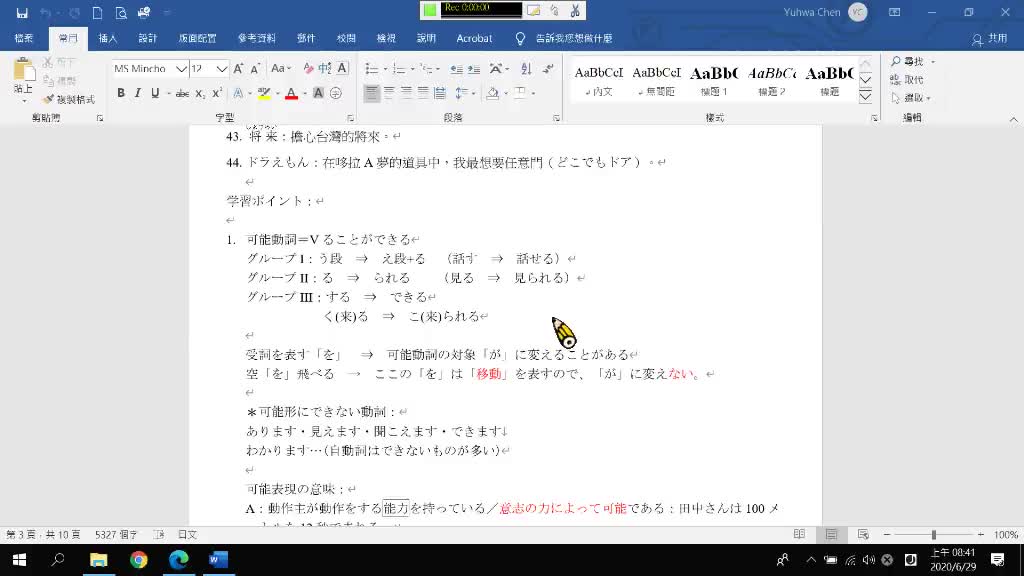
Task: Click the enclosed character icon
Action: (336, 93)
